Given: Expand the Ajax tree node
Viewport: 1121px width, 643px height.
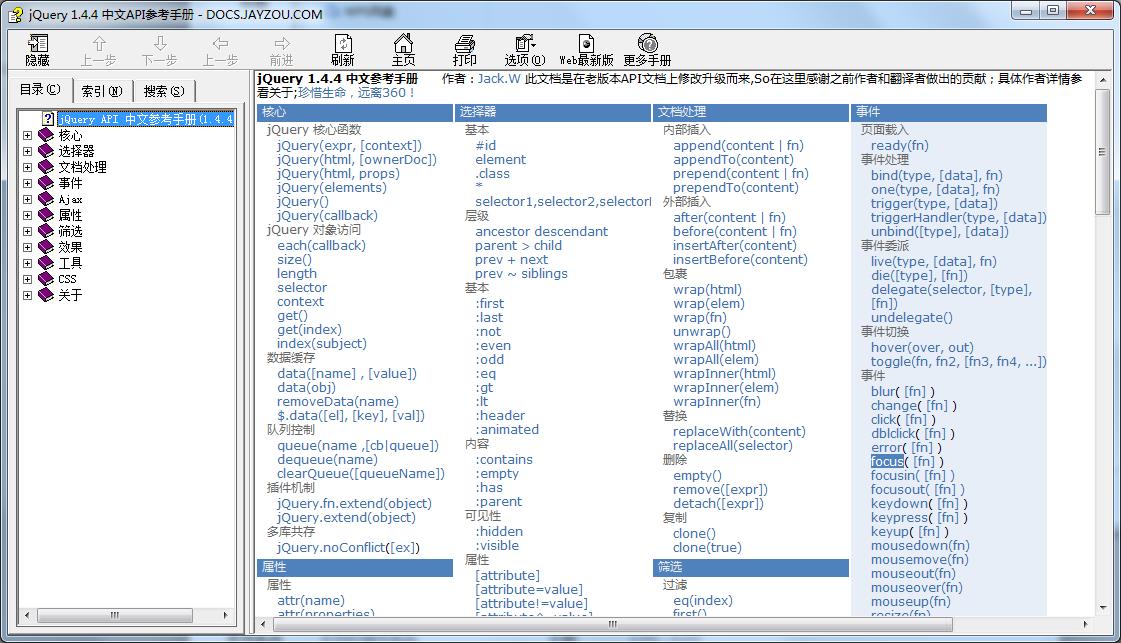Looking at the screenshot, I should (27, 200).
